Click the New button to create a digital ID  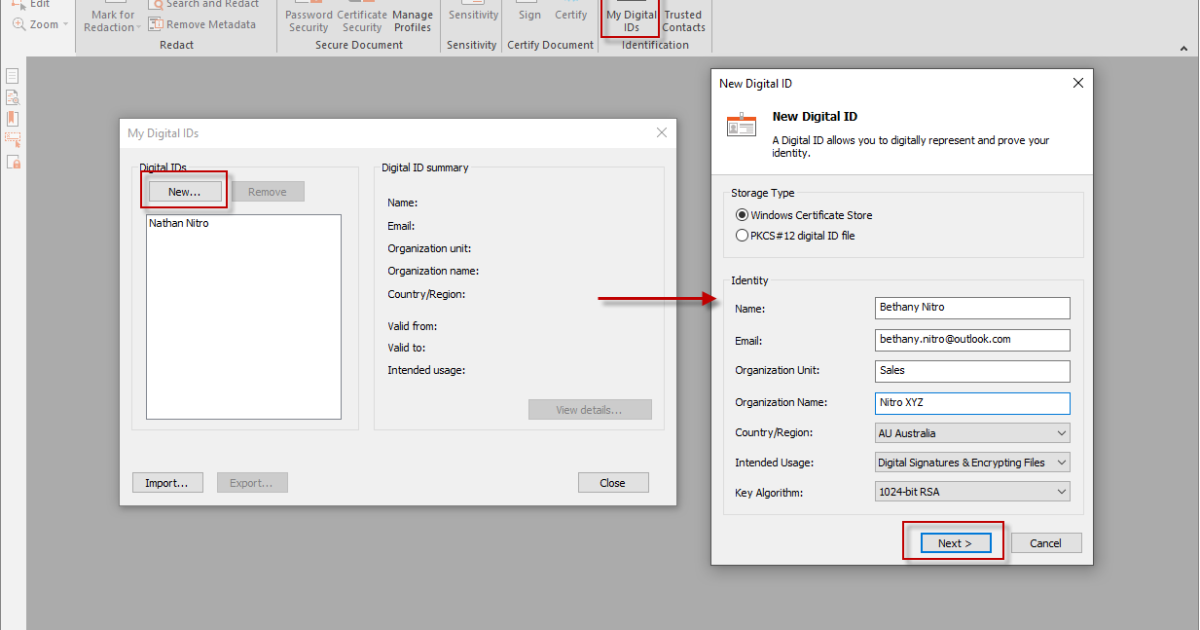[183, 191]
